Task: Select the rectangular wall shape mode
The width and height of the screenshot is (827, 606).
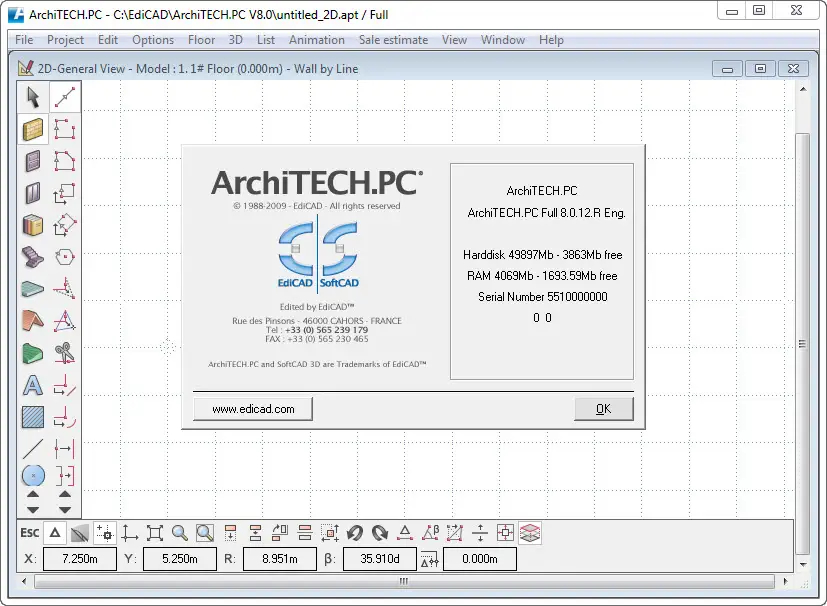Action: pos(65,129)
